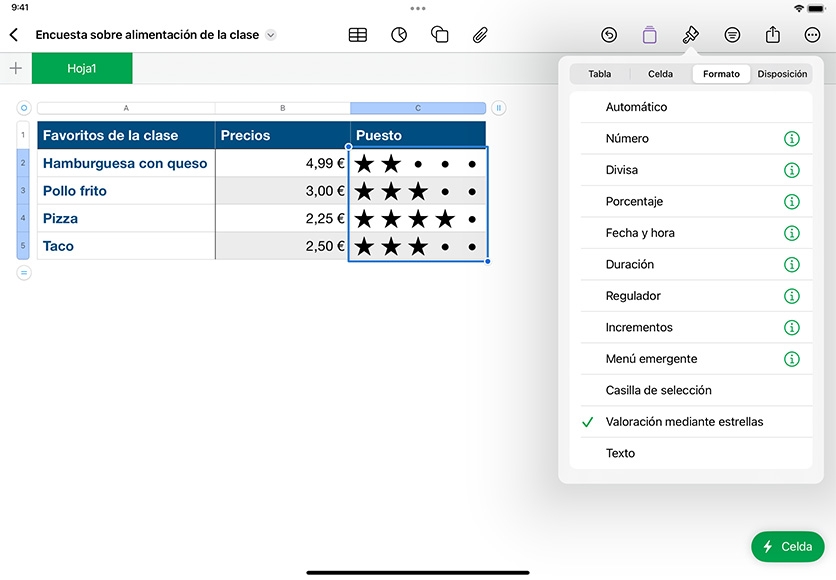Viewport: 836px width, 580px height.
Task: Tap the green Celda action button
Action: point(787,546)
